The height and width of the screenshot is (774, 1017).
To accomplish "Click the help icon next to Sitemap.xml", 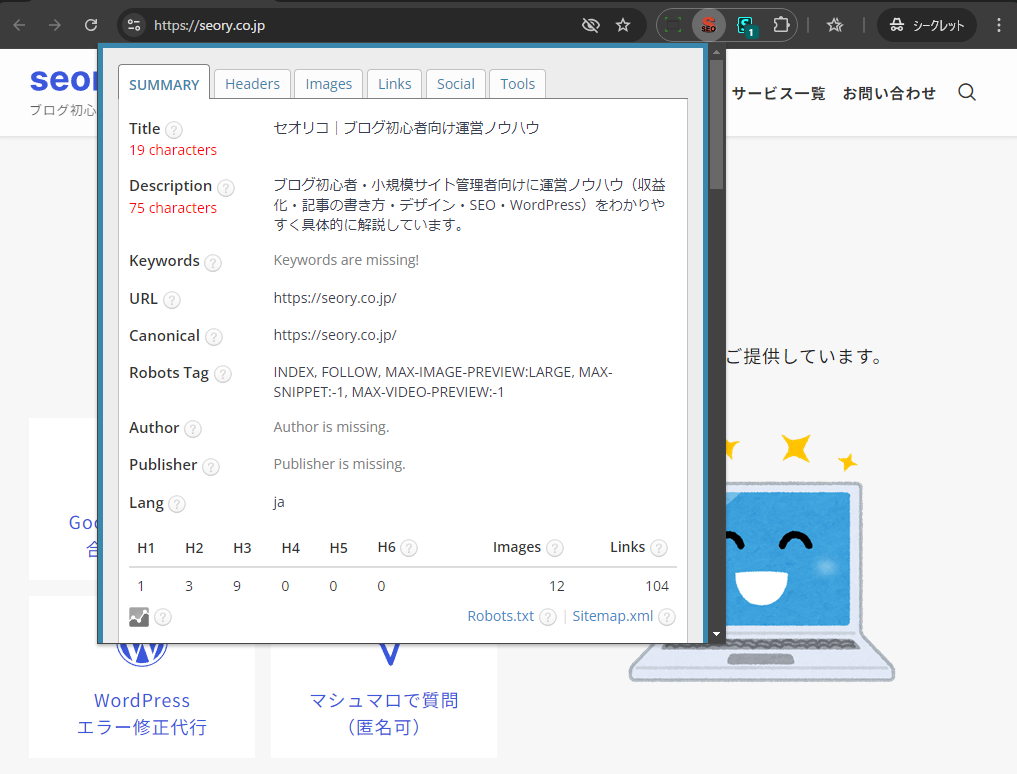I will tap(667, 617).
